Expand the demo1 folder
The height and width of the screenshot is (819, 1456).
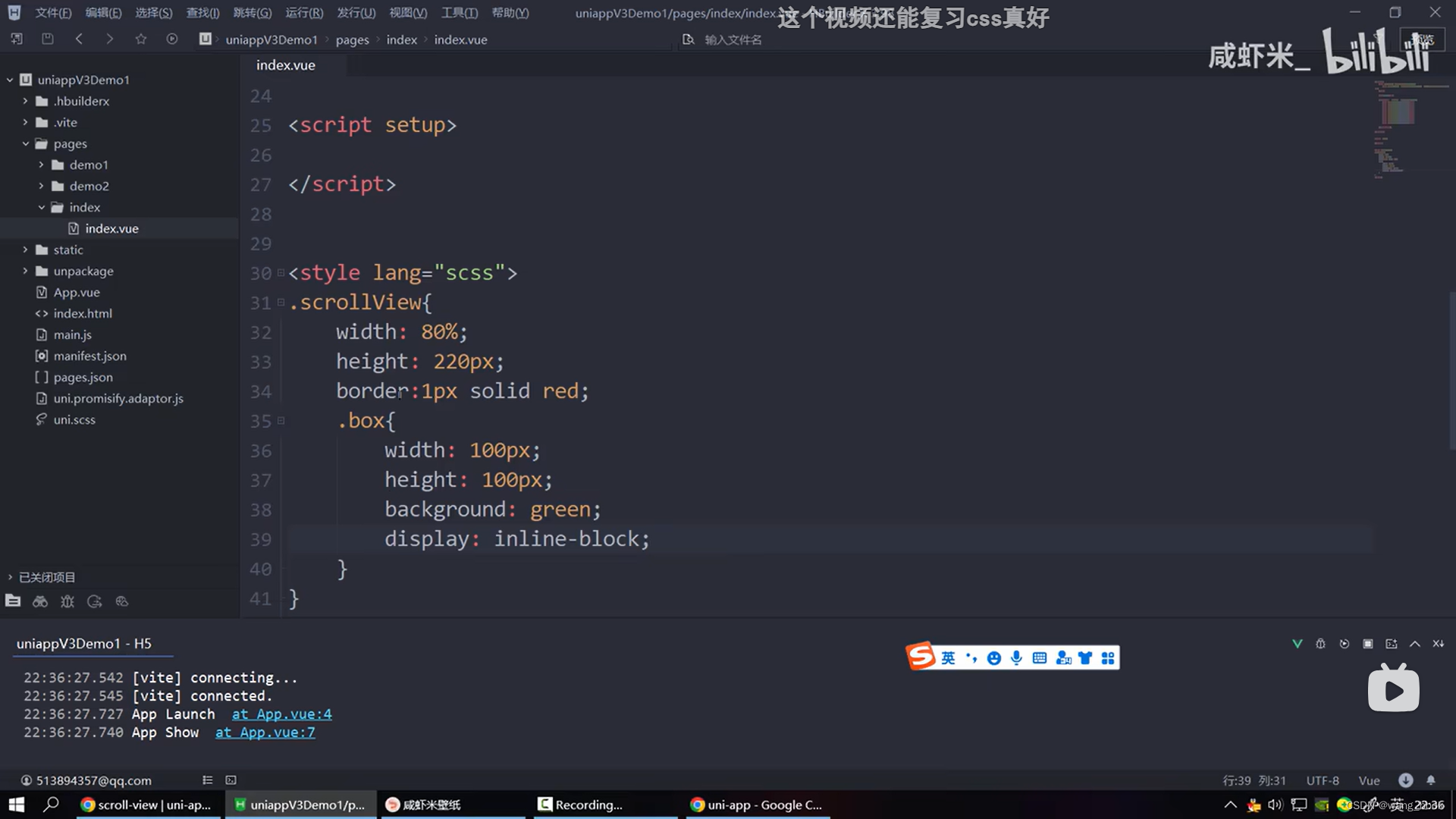tap(41, 165)
